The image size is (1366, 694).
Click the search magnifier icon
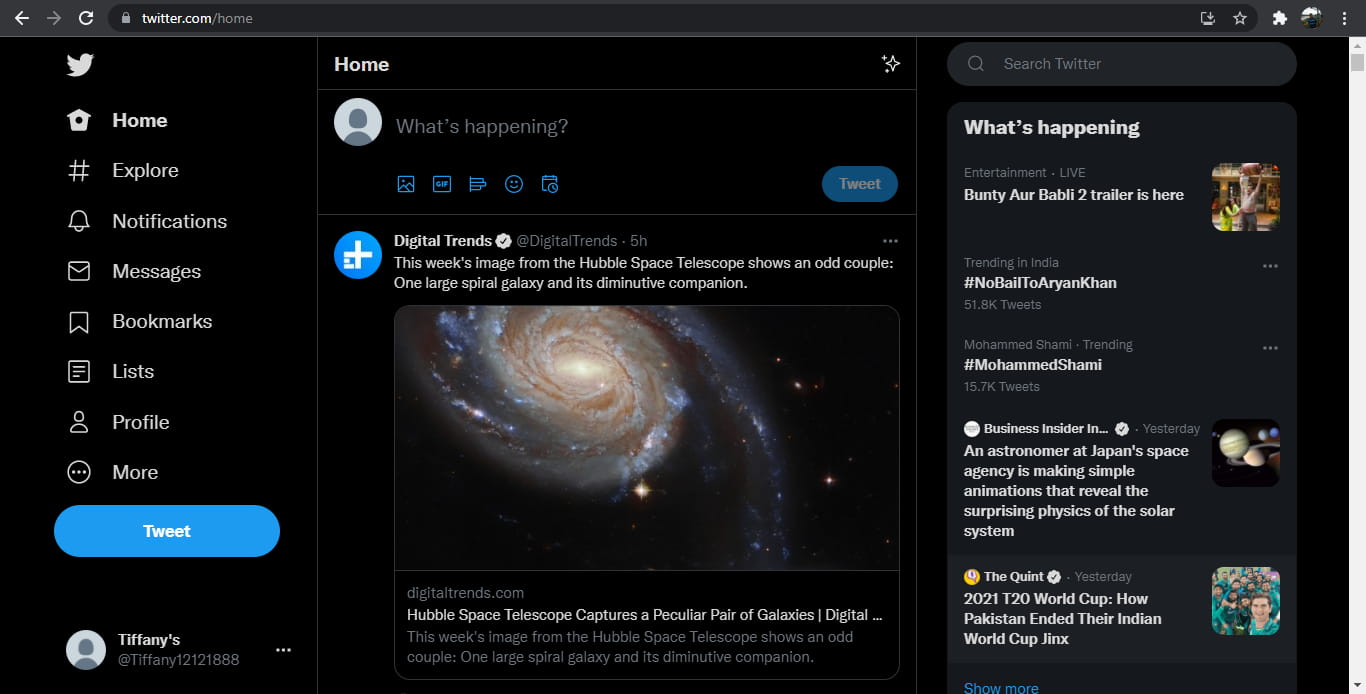click(976, 64)
